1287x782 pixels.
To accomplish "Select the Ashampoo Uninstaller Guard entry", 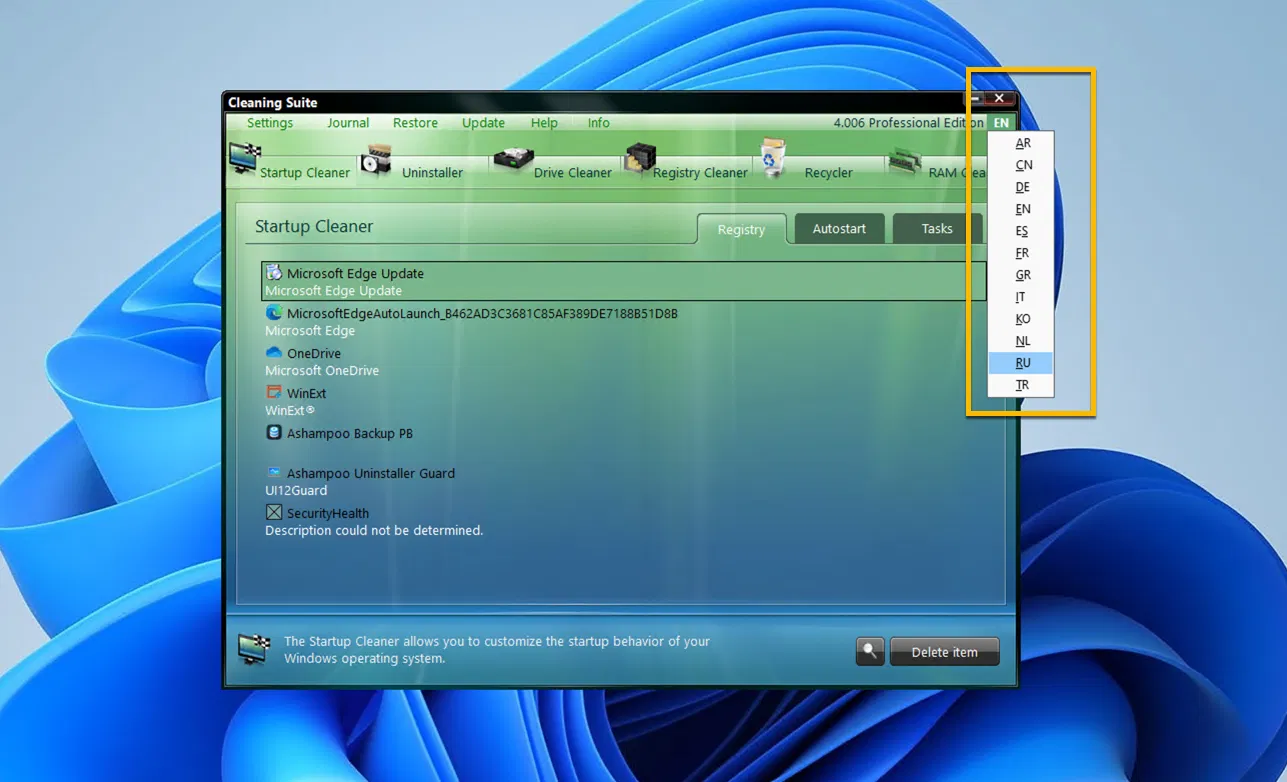I will (624, 482).
